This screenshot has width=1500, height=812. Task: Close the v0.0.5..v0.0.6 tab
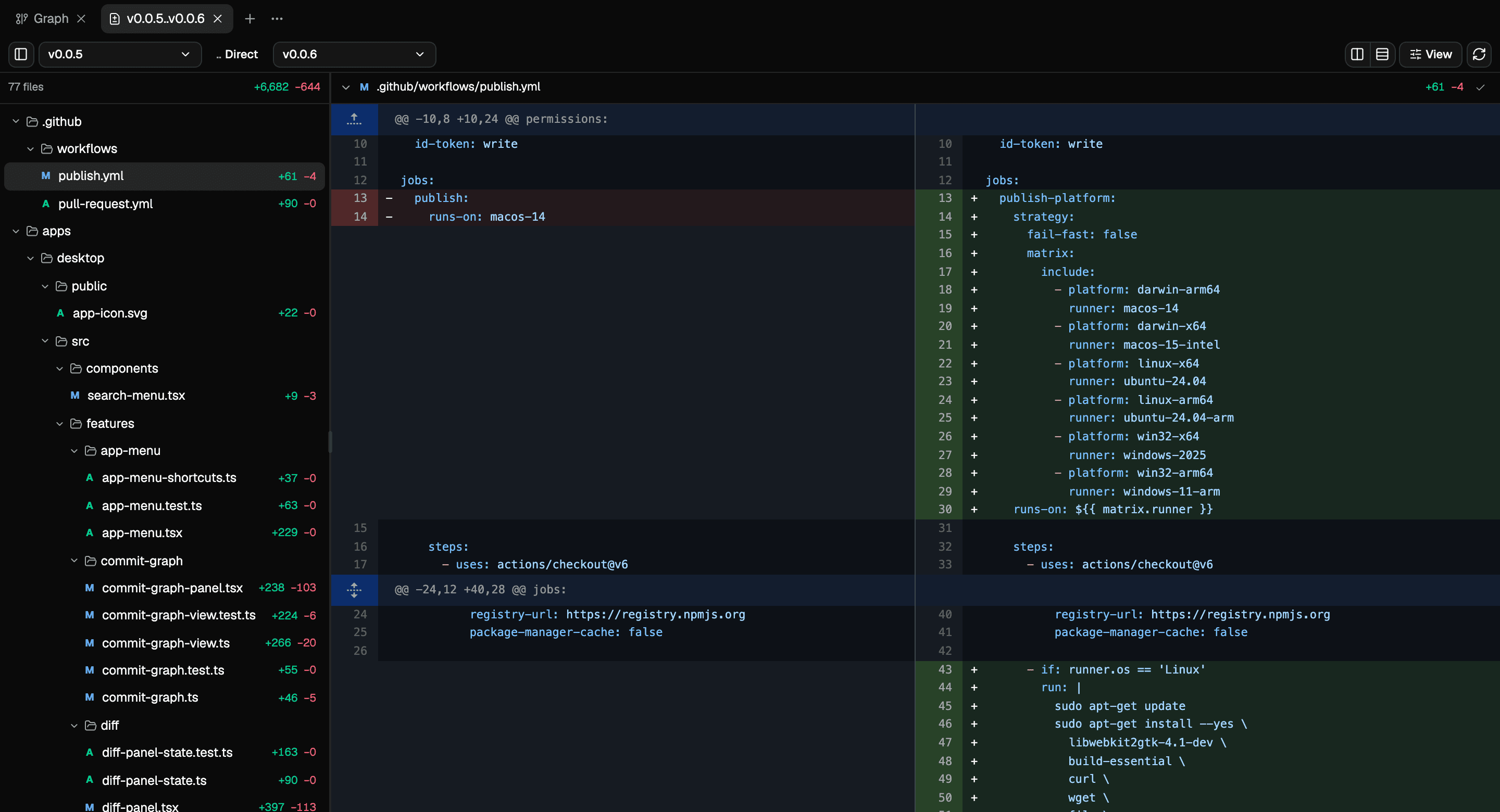click(218, 19)
